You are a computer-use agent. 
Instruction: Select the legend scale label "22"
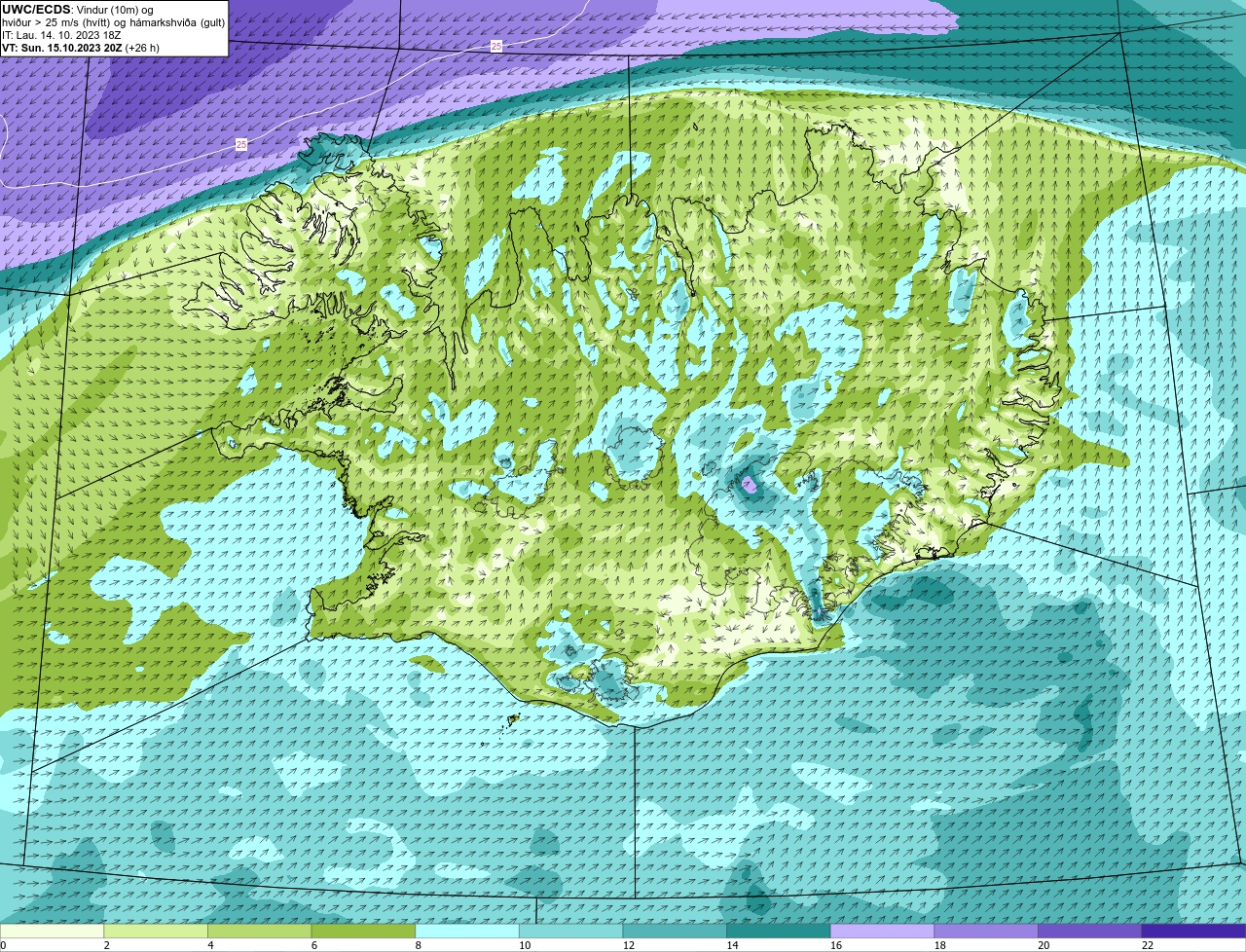[1148, 945]
